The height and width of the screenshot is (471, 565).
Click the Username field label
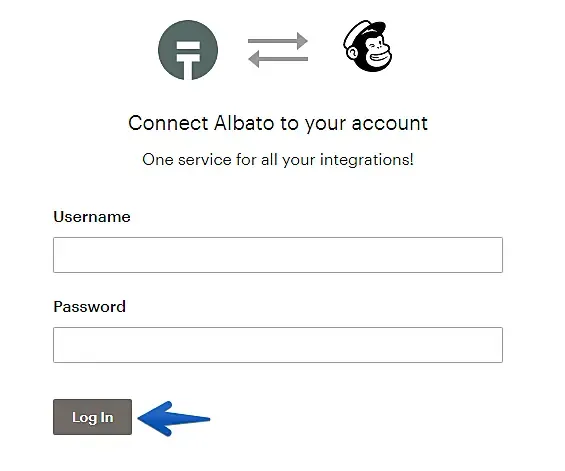click(x=92, y=217)
